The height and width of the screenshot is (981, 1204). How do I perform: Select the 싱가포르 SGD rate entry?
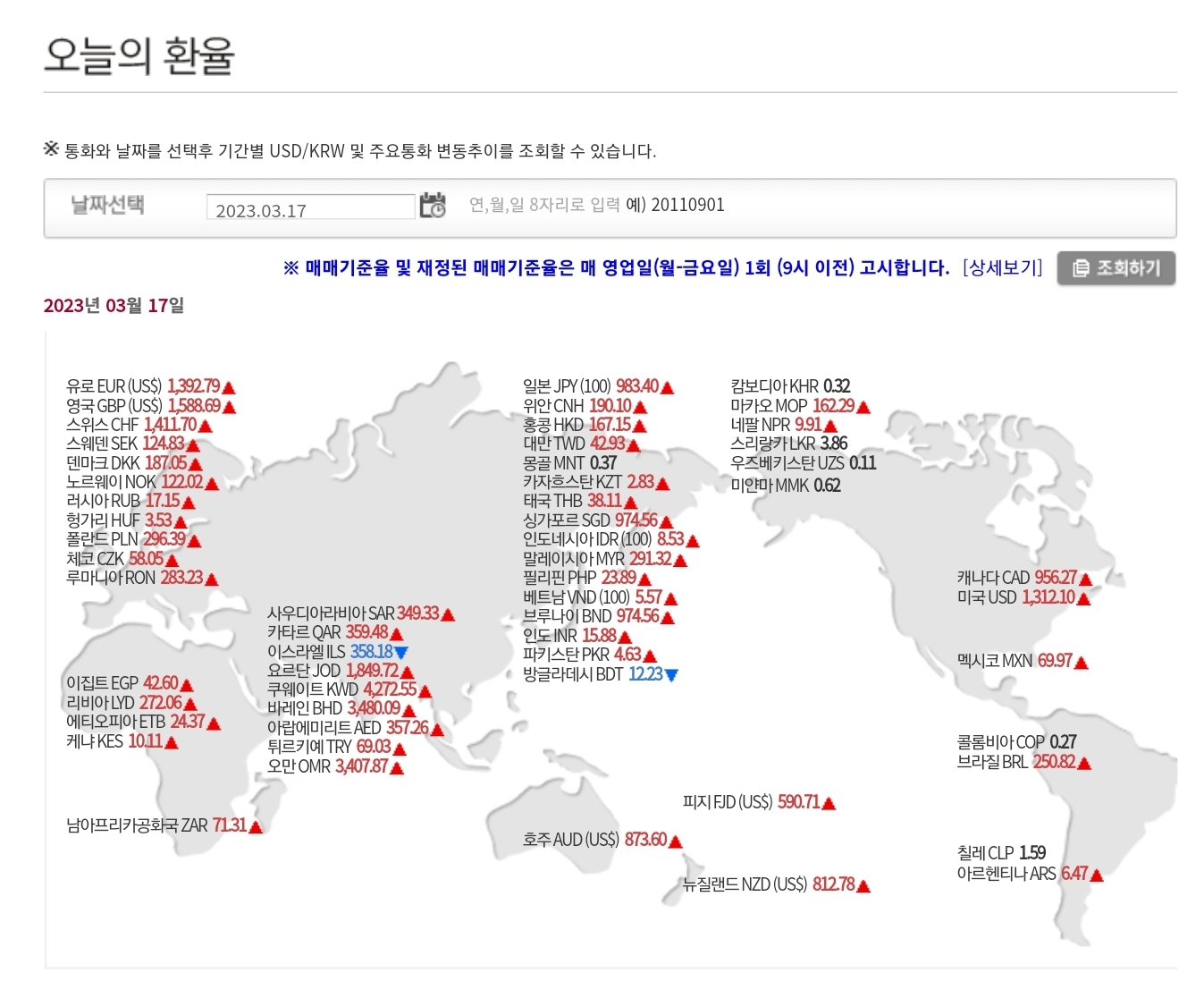pyautogui.click(x=598, y=520)
